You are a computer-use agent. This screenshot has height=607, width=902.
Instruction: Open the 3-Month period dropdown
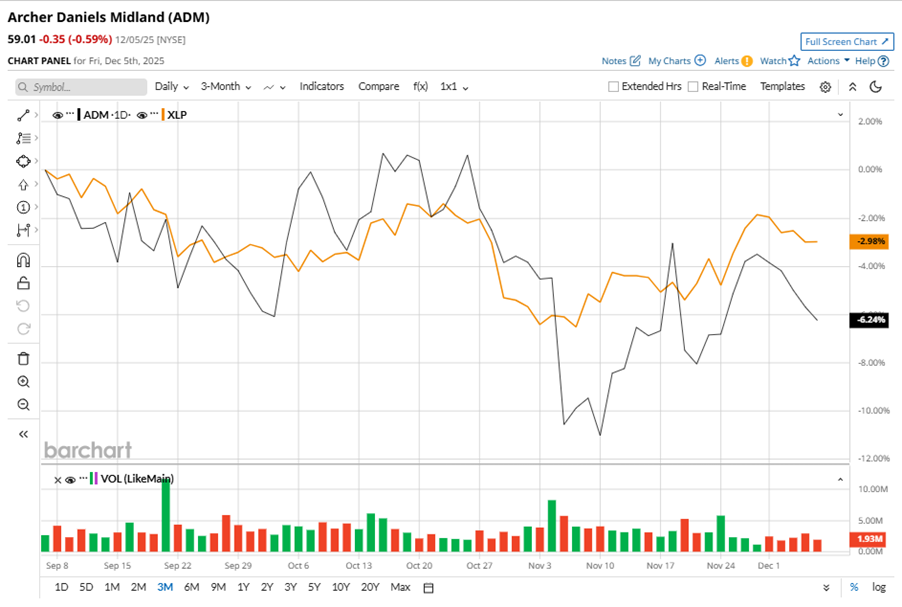click(x=226, y=86)
